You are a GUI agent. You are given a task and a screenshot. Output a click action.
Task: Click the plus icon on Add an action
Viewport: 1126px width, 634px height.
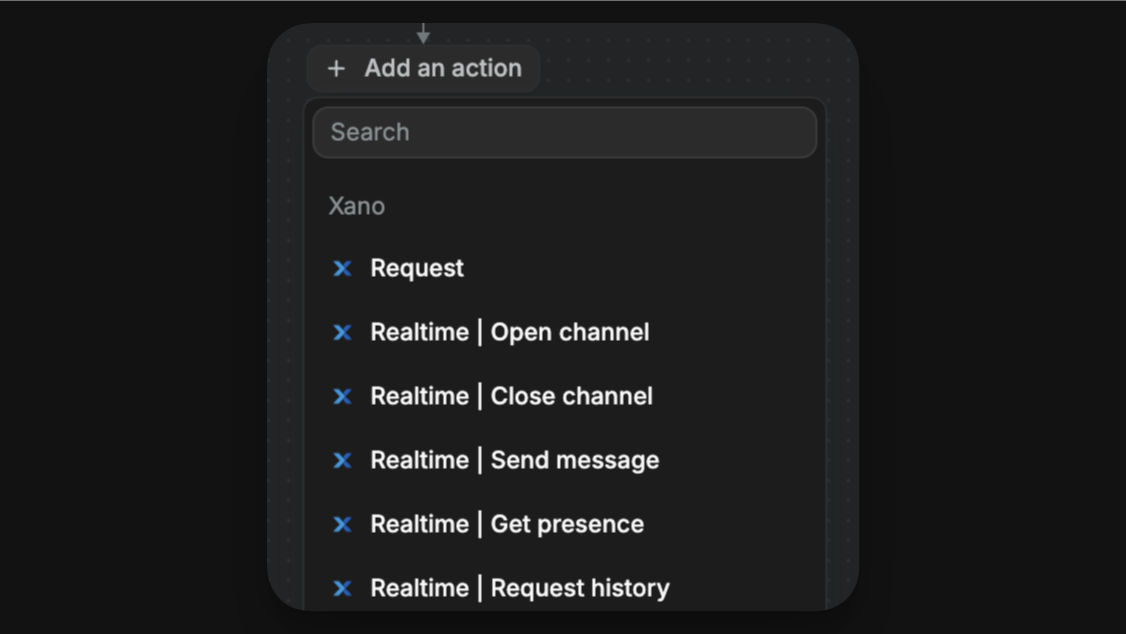pos(334,68)
